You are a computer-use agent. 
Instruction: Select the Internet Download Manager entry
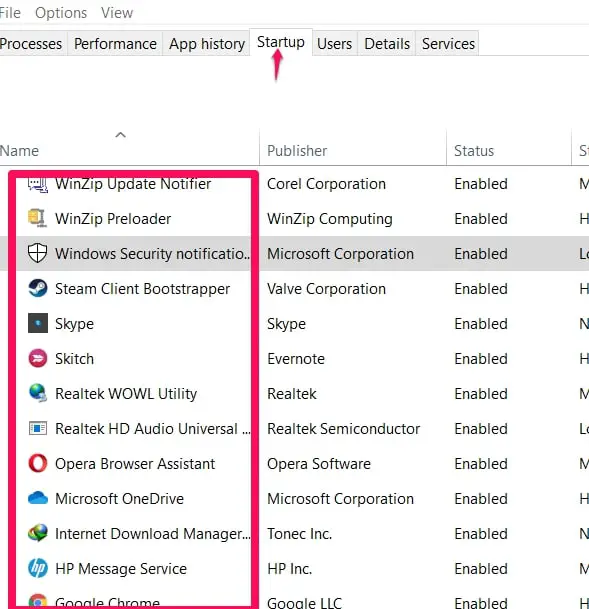coord(153,534)
